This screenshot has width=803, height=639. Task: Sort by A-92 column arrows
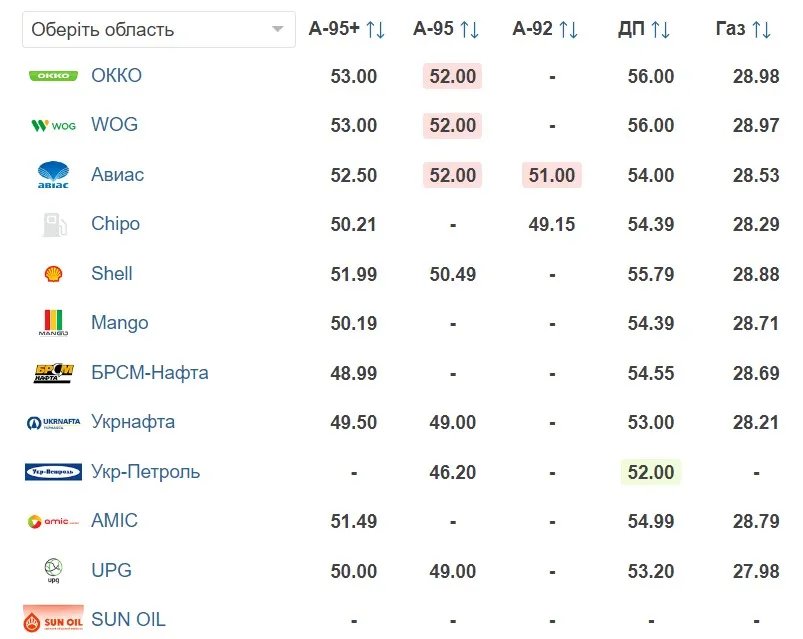coord(569,29)
